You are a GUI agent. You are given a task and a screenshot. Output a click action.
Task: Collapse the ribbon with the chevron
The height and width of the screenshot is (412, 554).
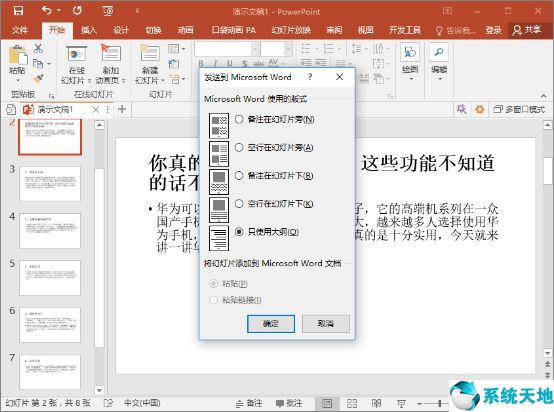(543, 96)
